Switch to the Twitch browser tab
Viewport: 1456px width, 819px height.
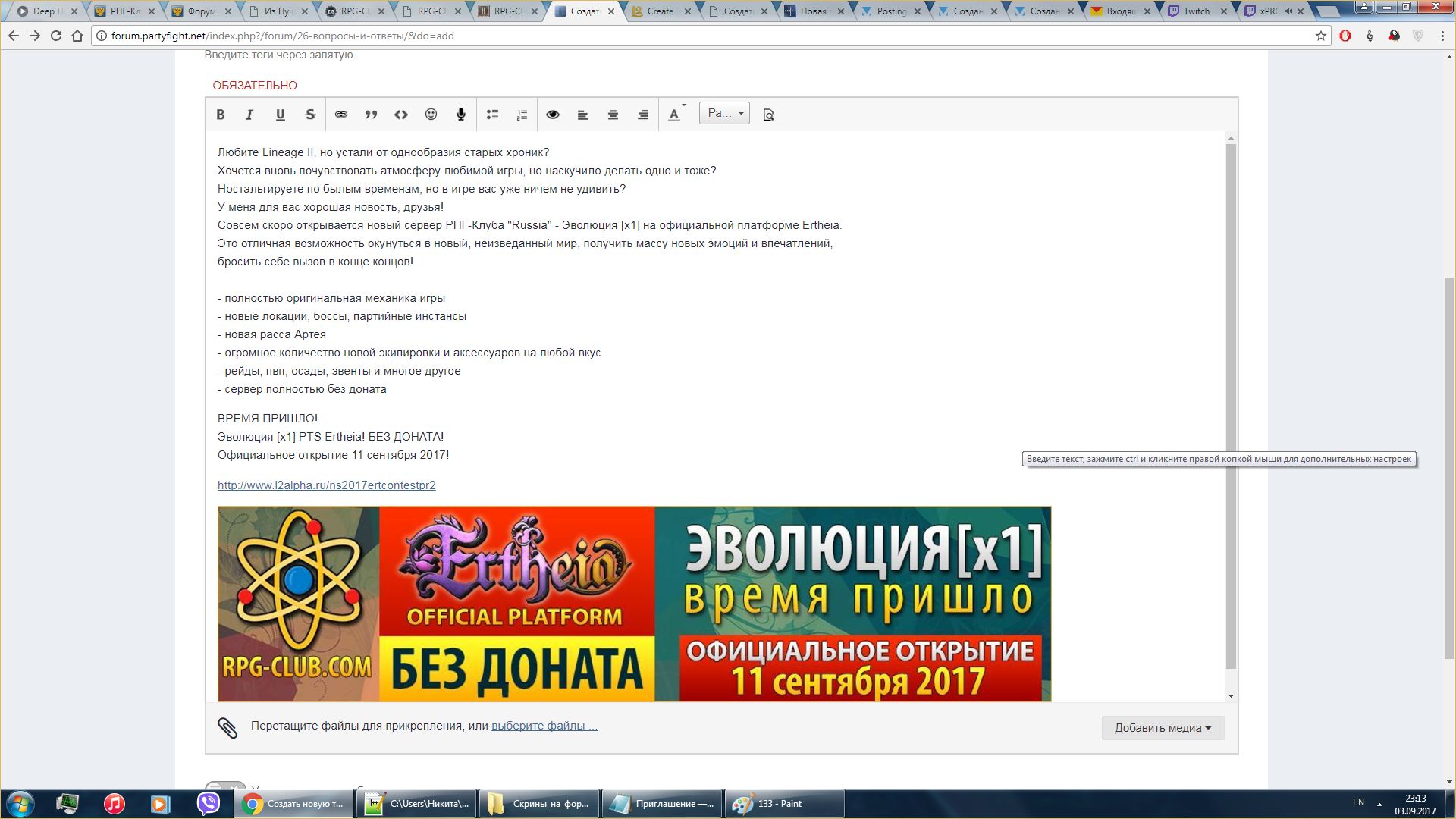(x=1195, y=11)
